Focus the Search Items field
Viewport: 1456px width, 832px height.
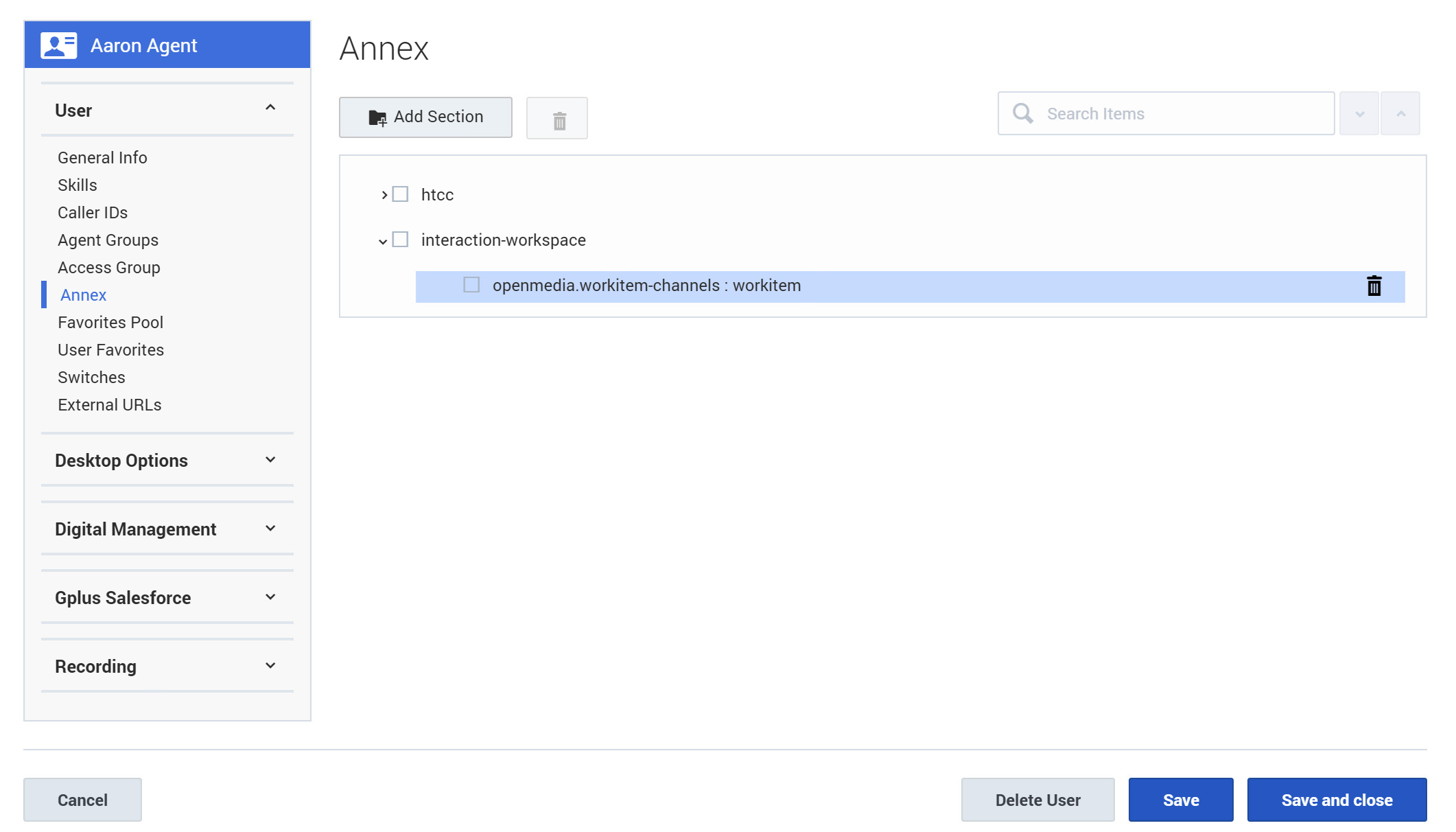[1166, 113]
